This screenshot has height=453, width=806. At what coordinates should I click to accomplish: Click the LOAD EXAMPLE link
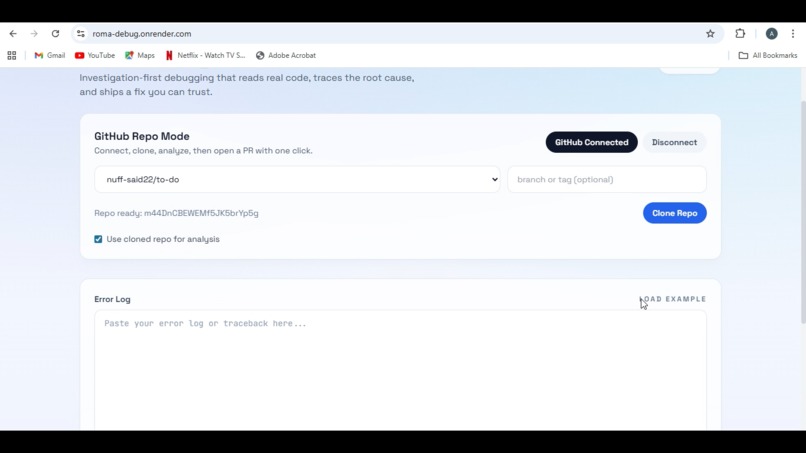673,299
